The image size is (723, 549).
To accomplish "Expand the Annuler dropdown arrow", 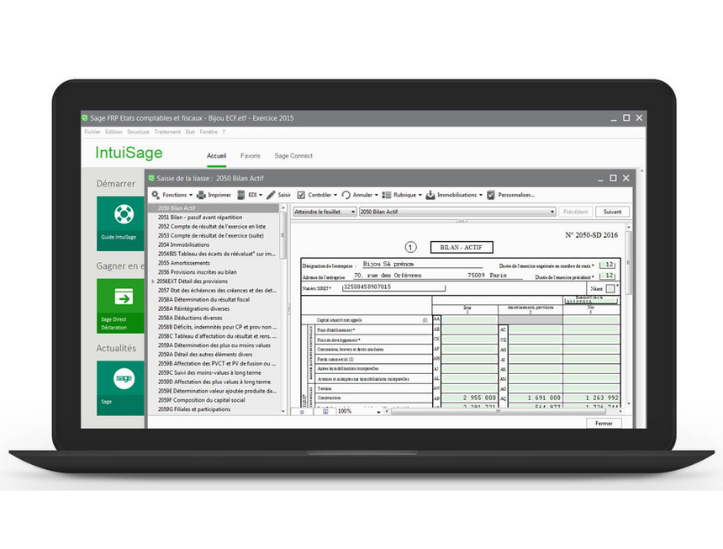I will pyautogui.click(x=376, y=195).
